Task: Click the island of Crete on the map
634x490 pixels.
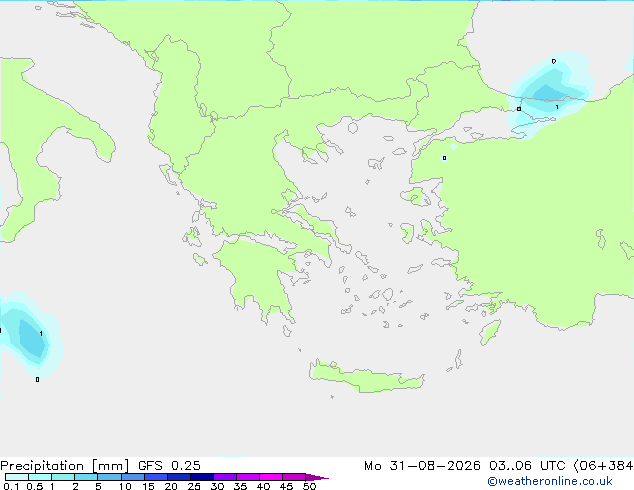Action: point(366,378)
